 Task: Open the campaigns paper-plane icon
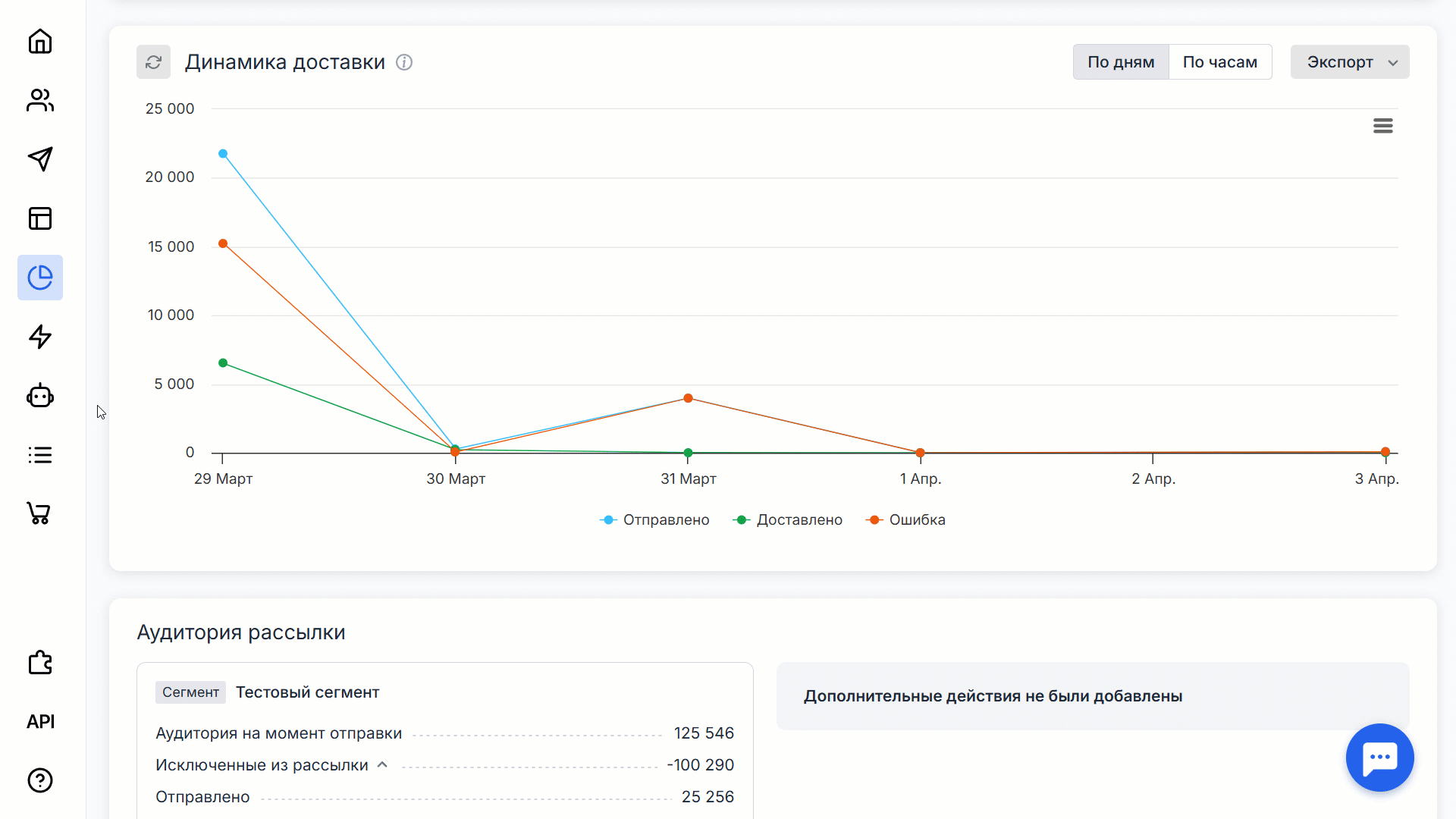[x=40, y=159]
